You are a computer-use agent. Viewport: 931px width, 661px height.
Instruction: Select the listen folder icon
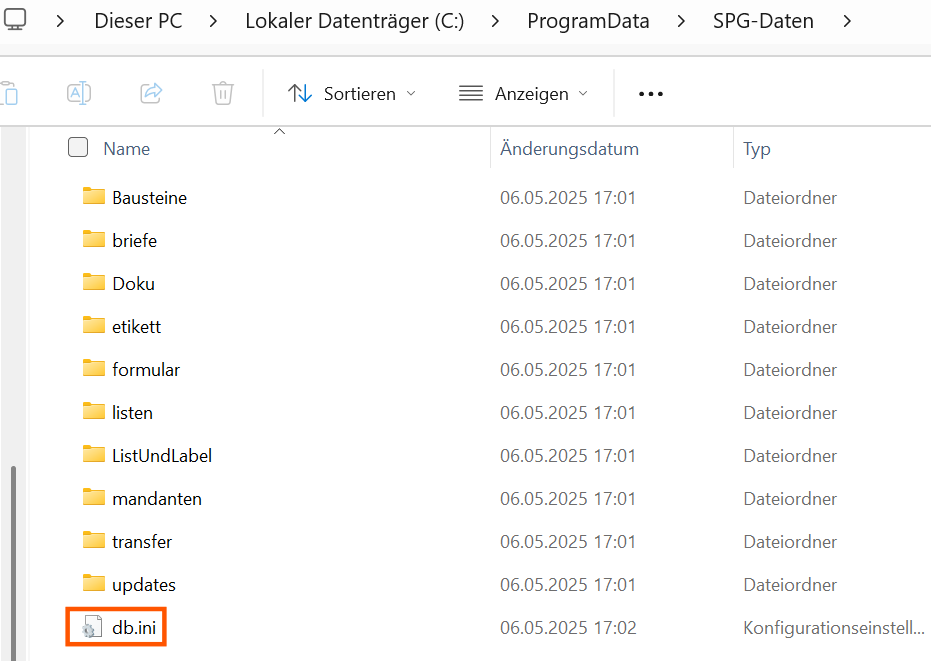94,411
